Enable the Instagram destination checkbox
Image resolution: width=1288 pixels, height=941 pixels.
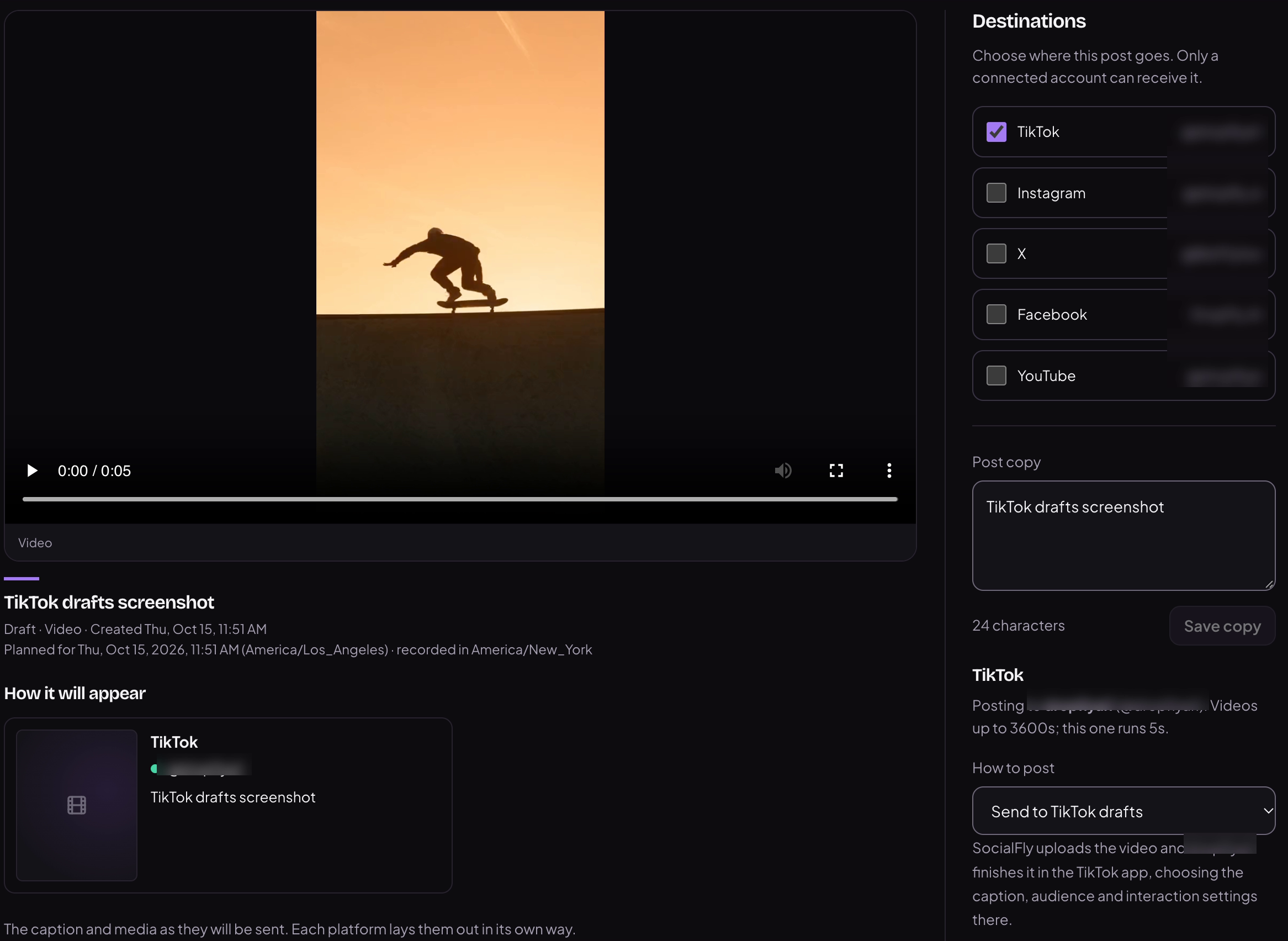pos(996,193)
